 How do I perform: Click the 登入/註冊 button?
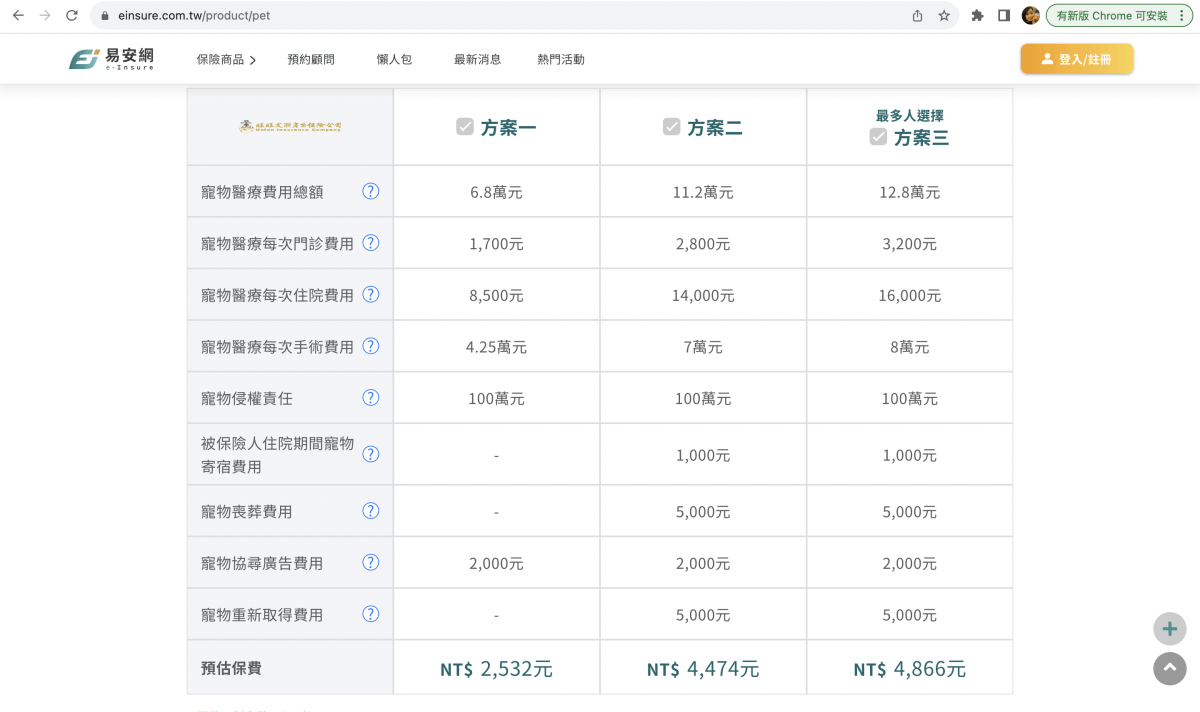[x=1077, y=59]
